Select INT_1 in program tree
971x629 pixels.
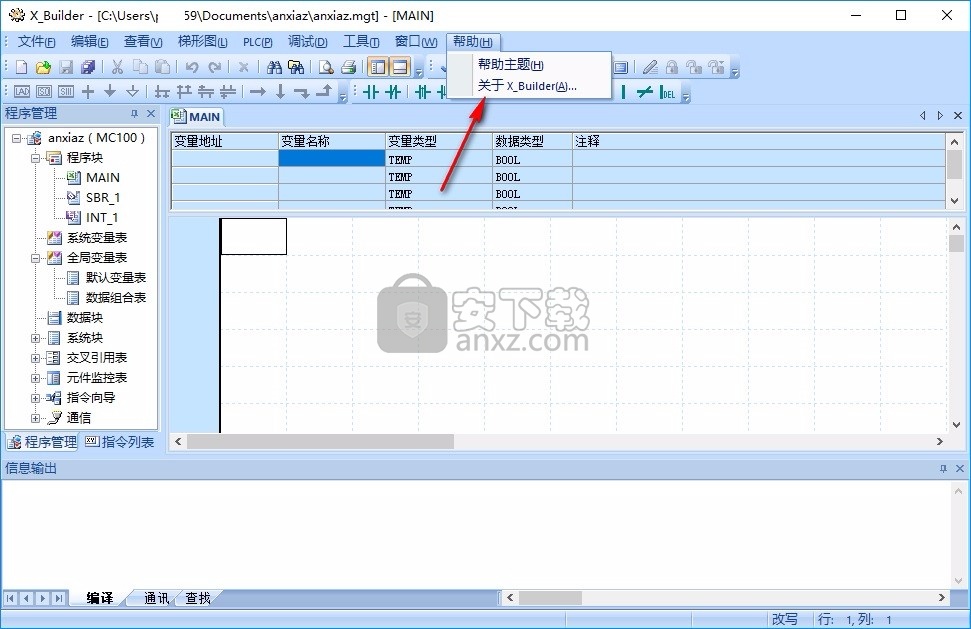[x=102, y=217]
